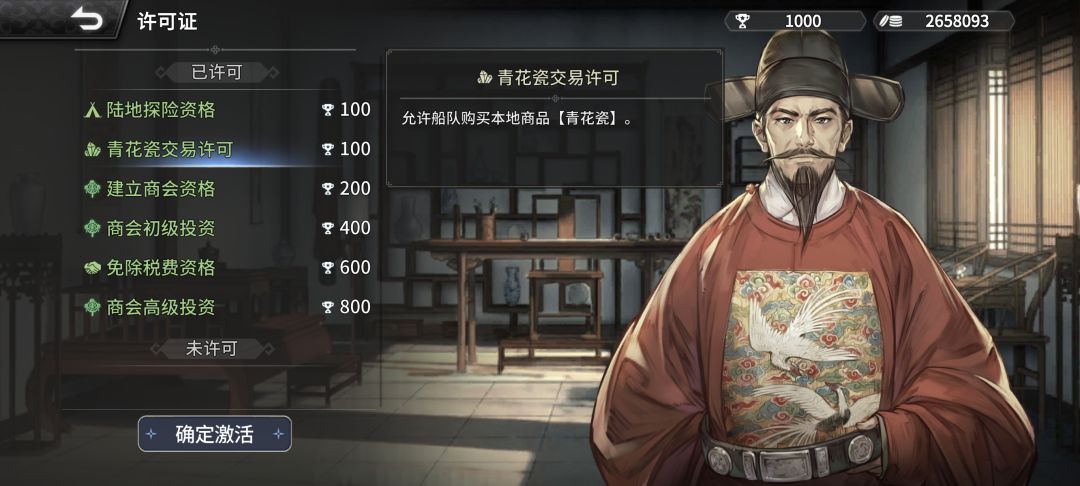Select 免除税费资格 in the list
1080x486 pixels.
point(225,268)
